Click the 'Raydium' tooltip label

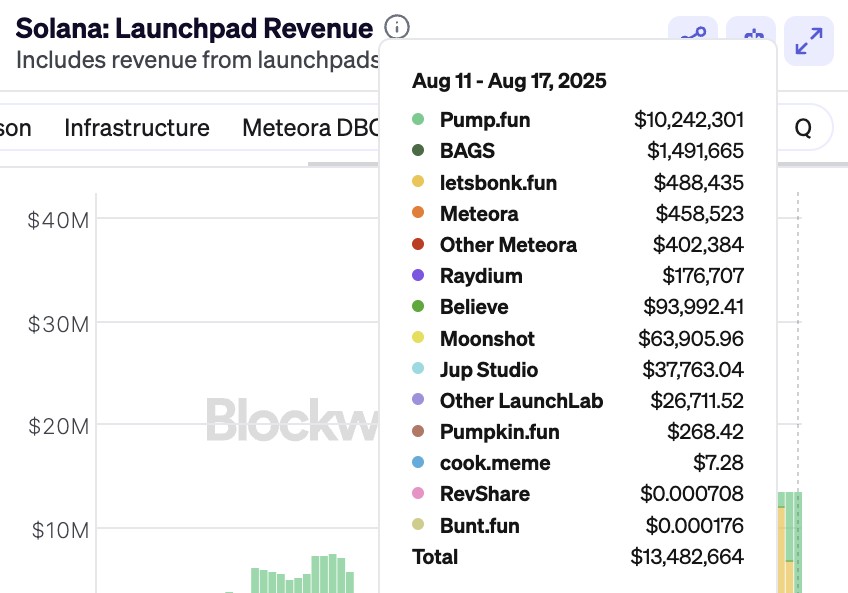click(481, 276)
